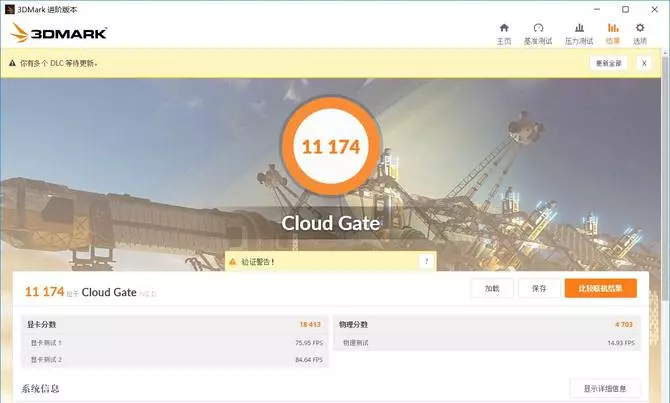
Task: Click 更新全部 to update all DLC
Action: tap(608, 63)
